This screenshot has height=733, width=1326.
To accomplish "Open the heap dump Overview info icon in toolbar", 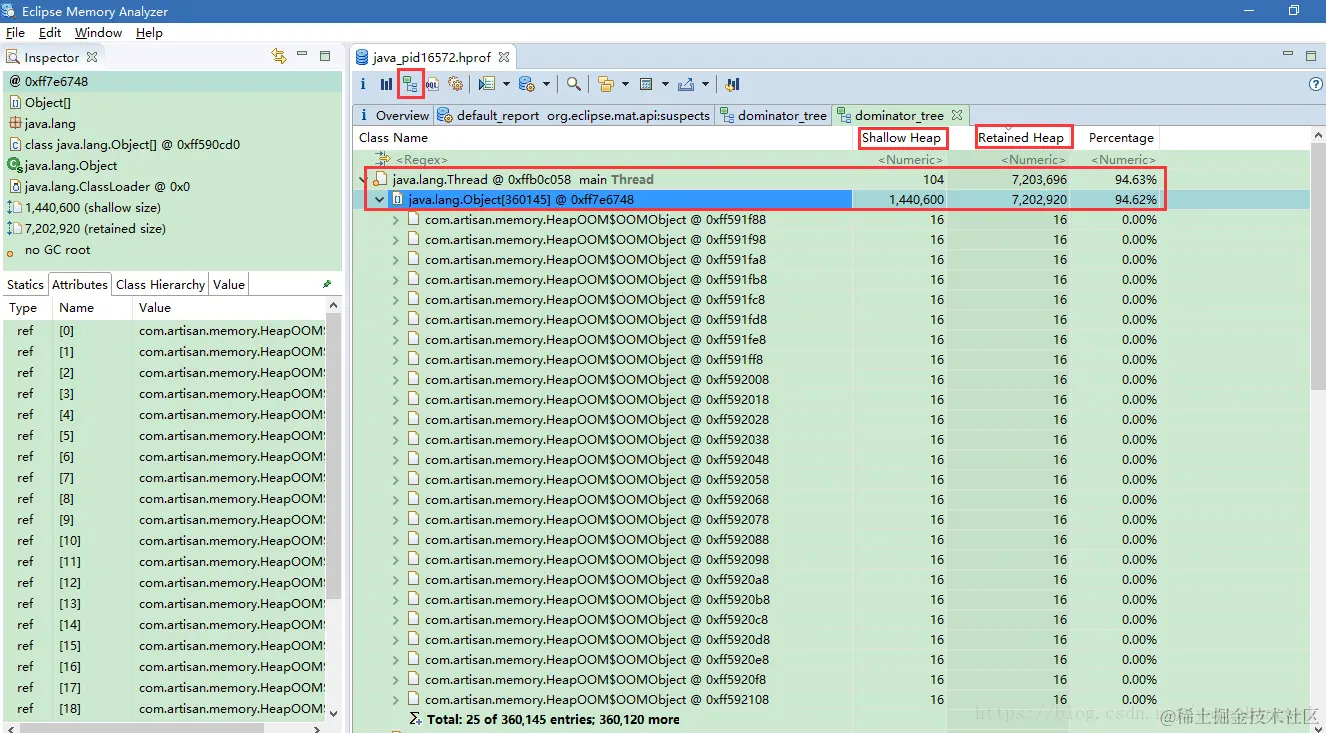I will tap(363, 85).
